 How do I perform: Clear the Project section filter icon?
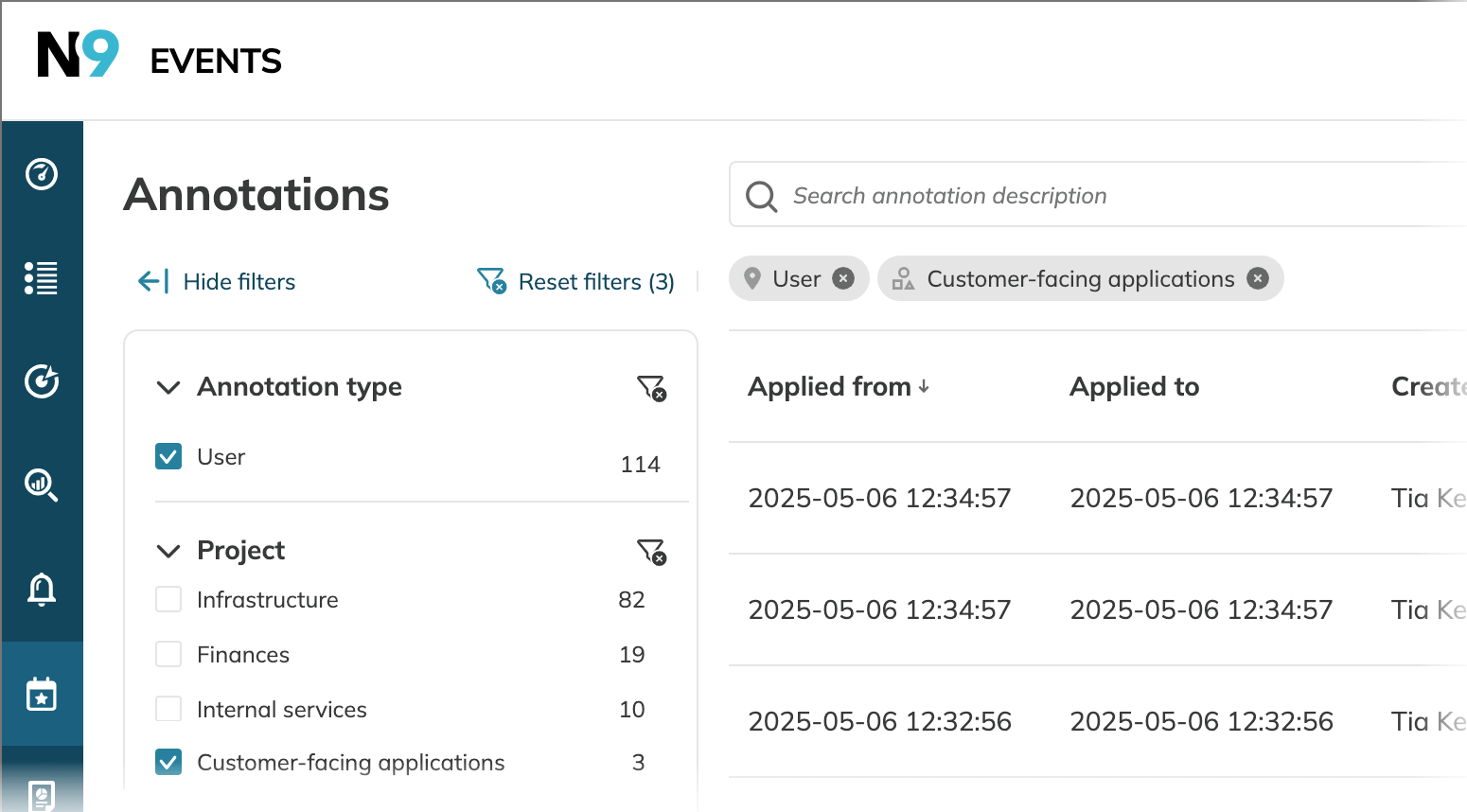coord(651,552)
